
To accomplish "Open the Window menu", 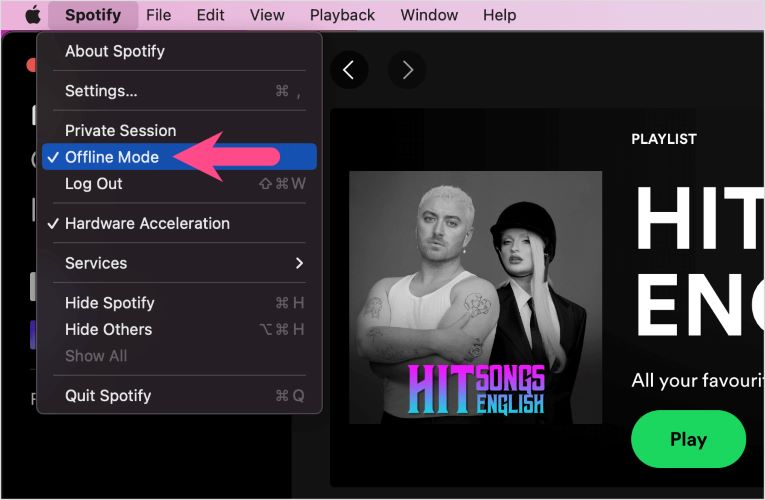I will point(429,15).
